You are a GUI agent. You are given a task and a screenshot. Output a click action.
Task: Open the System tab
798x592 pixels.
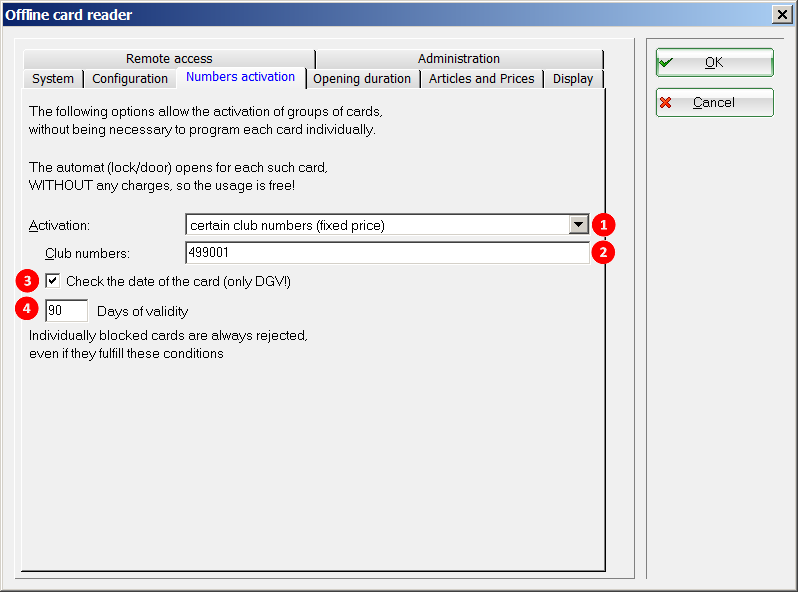click(53, 79)
